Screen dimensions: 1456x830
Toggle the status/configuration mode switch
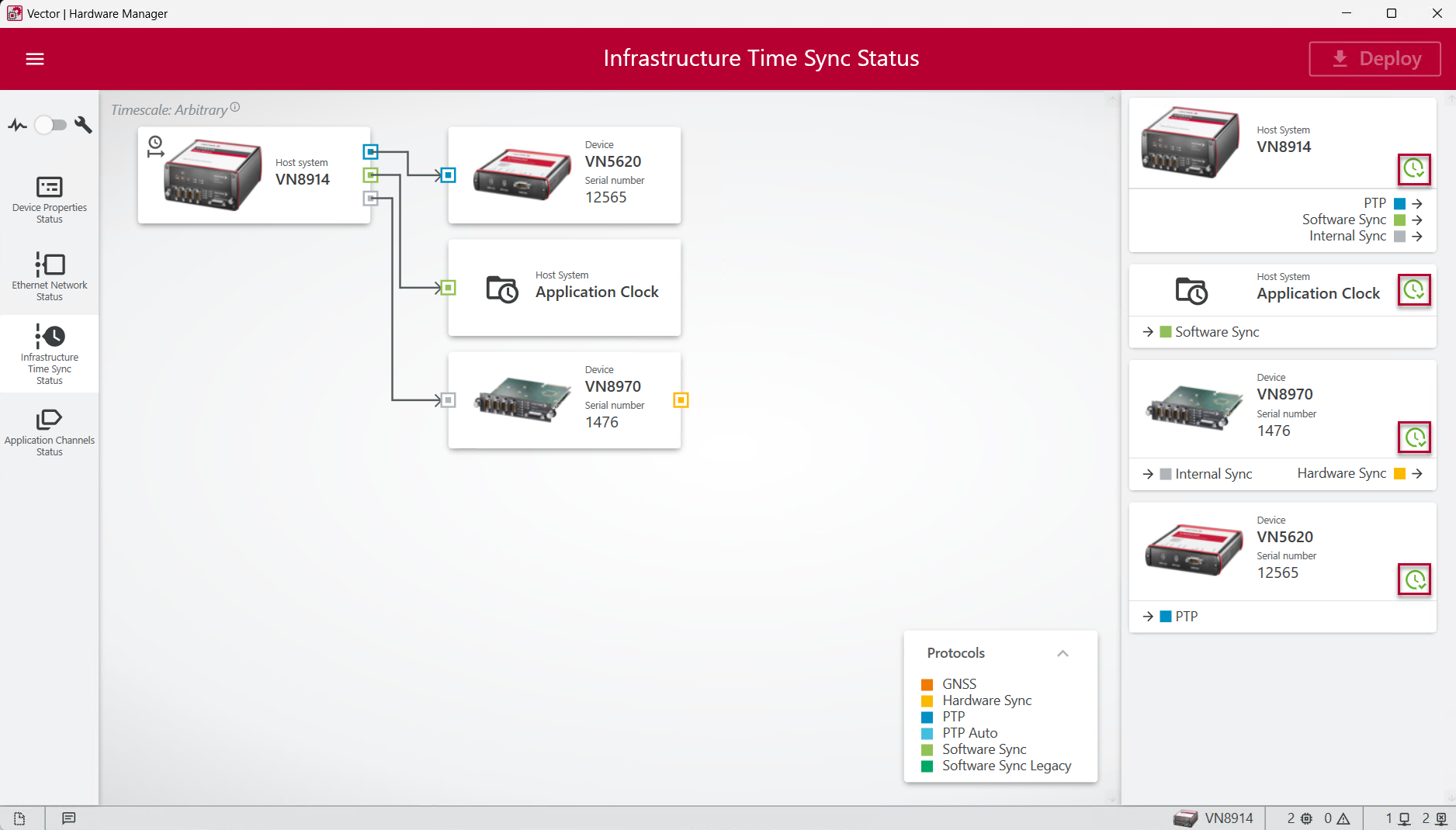tap(50, 125)
